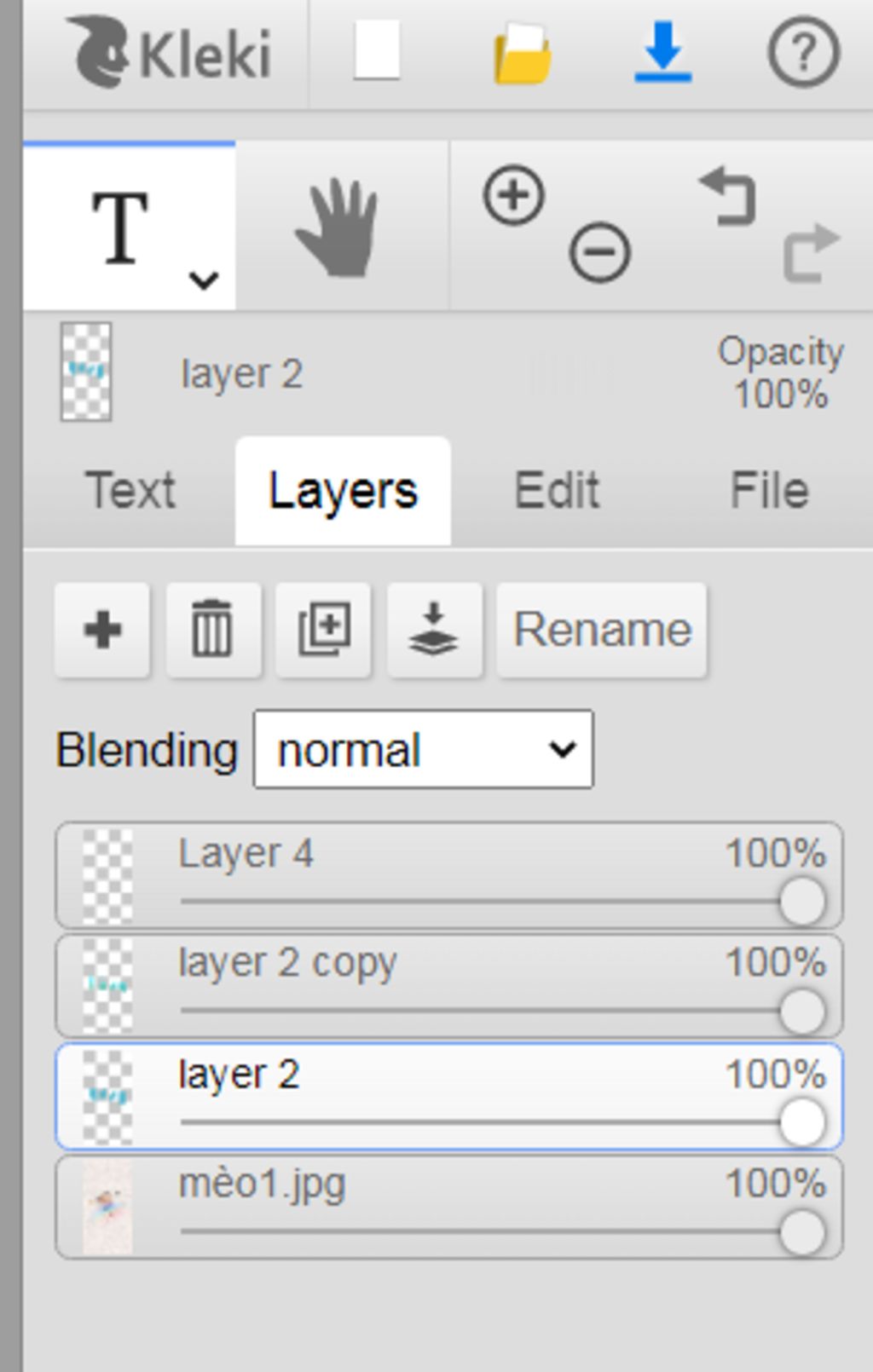
Task: Click the blue download save icon
Action: [x=662, y=53]
